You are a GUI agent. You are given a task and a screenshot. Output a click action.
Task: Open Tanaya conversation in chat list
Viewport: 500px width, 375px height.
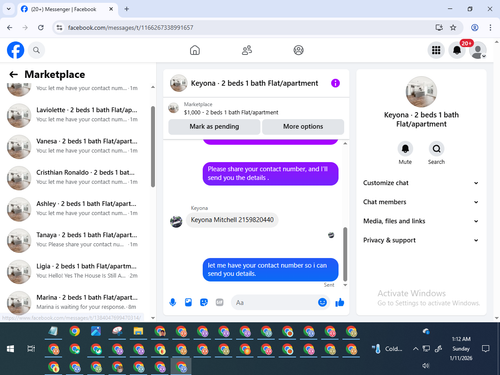pos(77,240)
